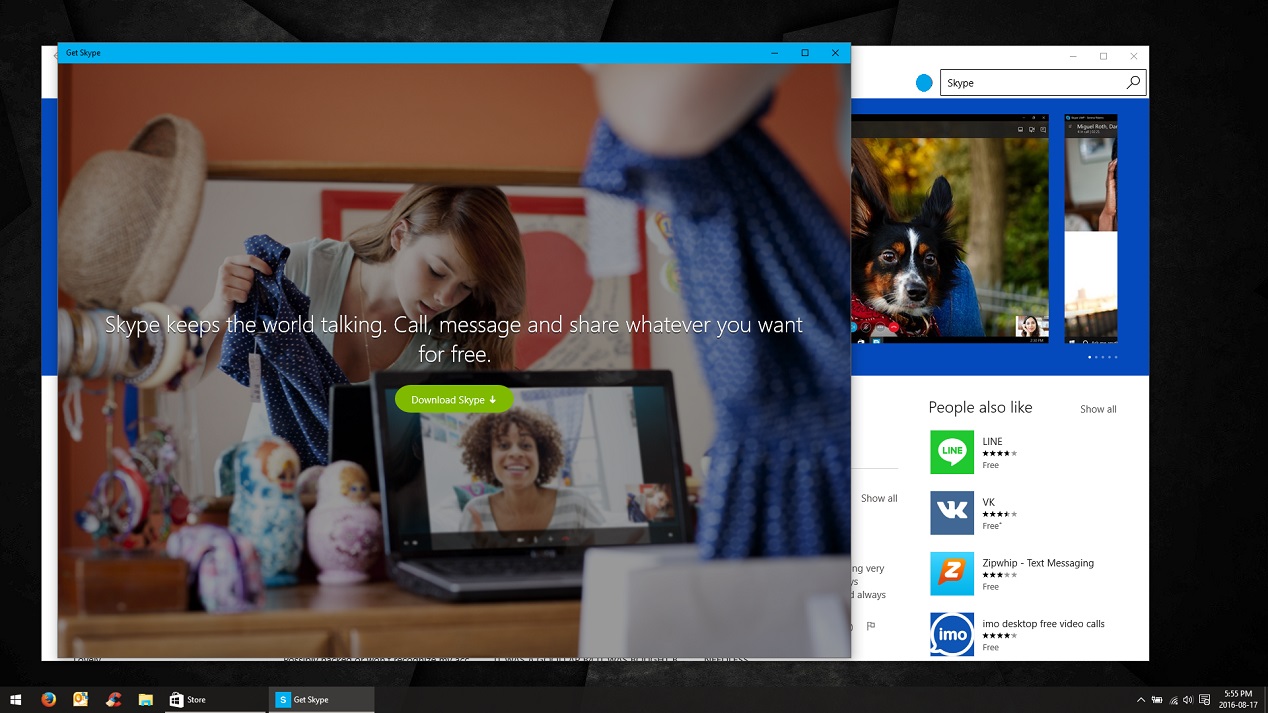Open the dog video call screenshot in Store
This screenshot has height=713, width=1268.
coord(949,229)
